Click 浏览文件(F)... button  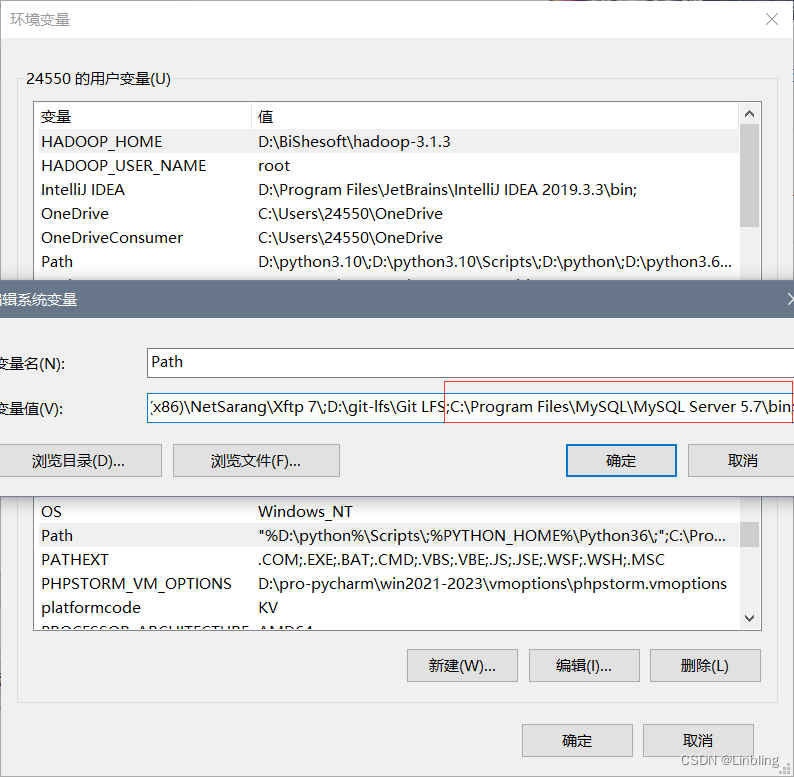point(256,460)
